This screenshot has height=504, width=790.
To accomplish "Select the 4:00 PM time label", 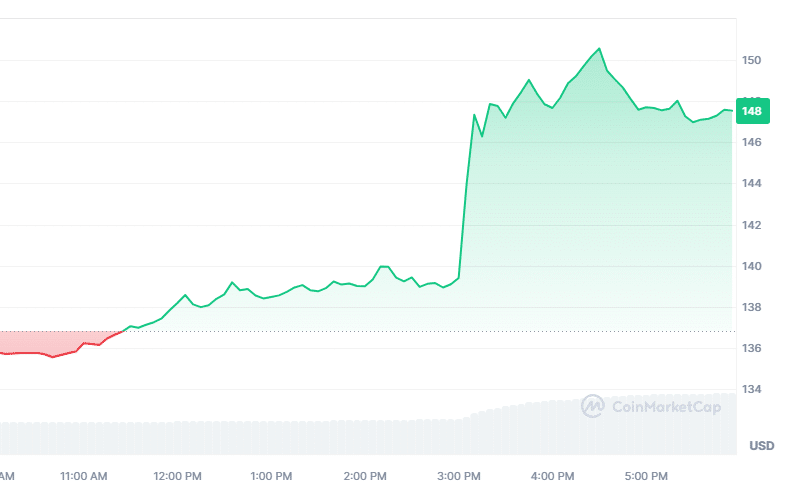I will pos(553,475).
